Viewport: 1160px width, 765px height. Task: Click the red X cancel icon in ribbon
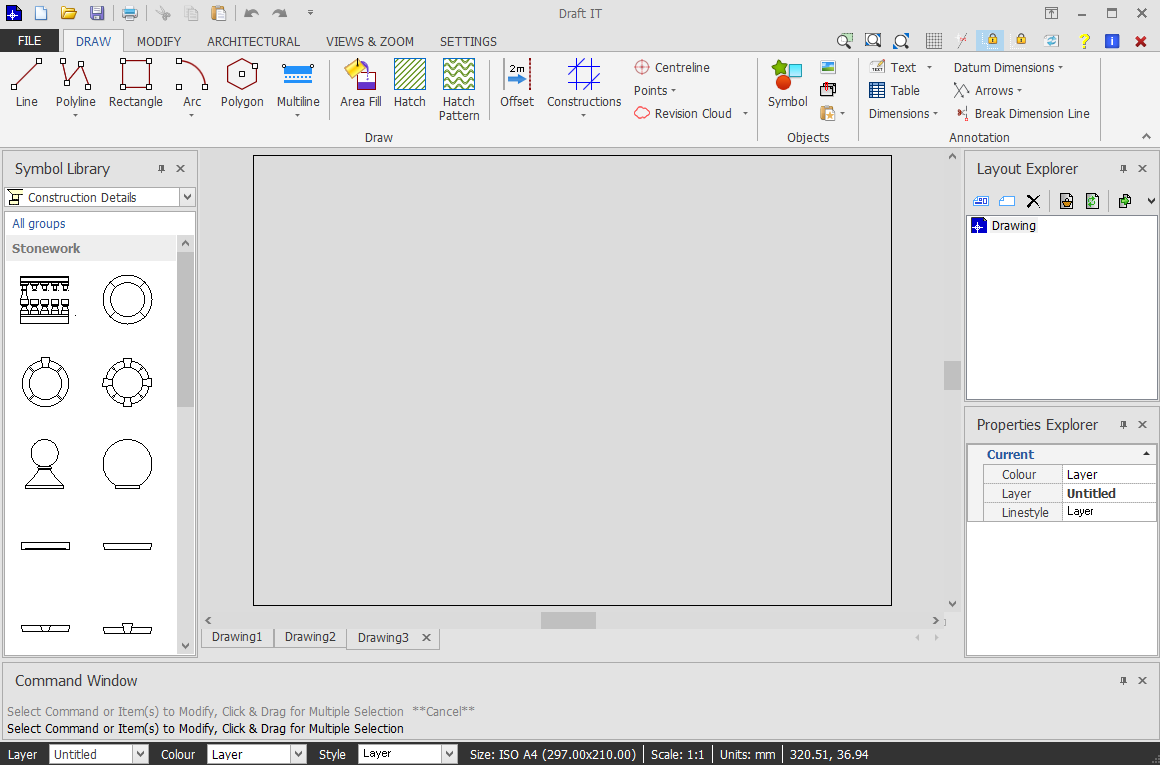coord(1141,41)
